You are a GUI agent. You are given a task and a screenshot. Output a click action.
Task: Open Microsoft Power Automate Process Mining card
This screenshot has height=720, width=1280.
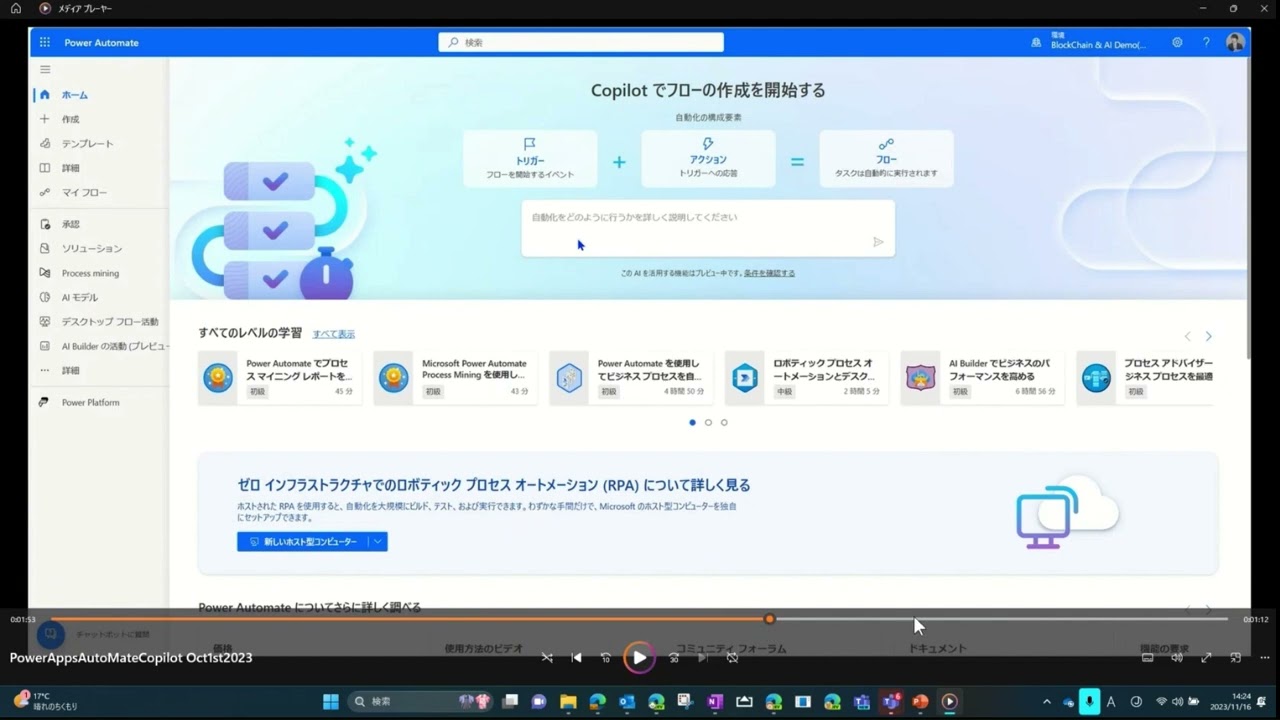pyautogui.click(x=455, y=377)
